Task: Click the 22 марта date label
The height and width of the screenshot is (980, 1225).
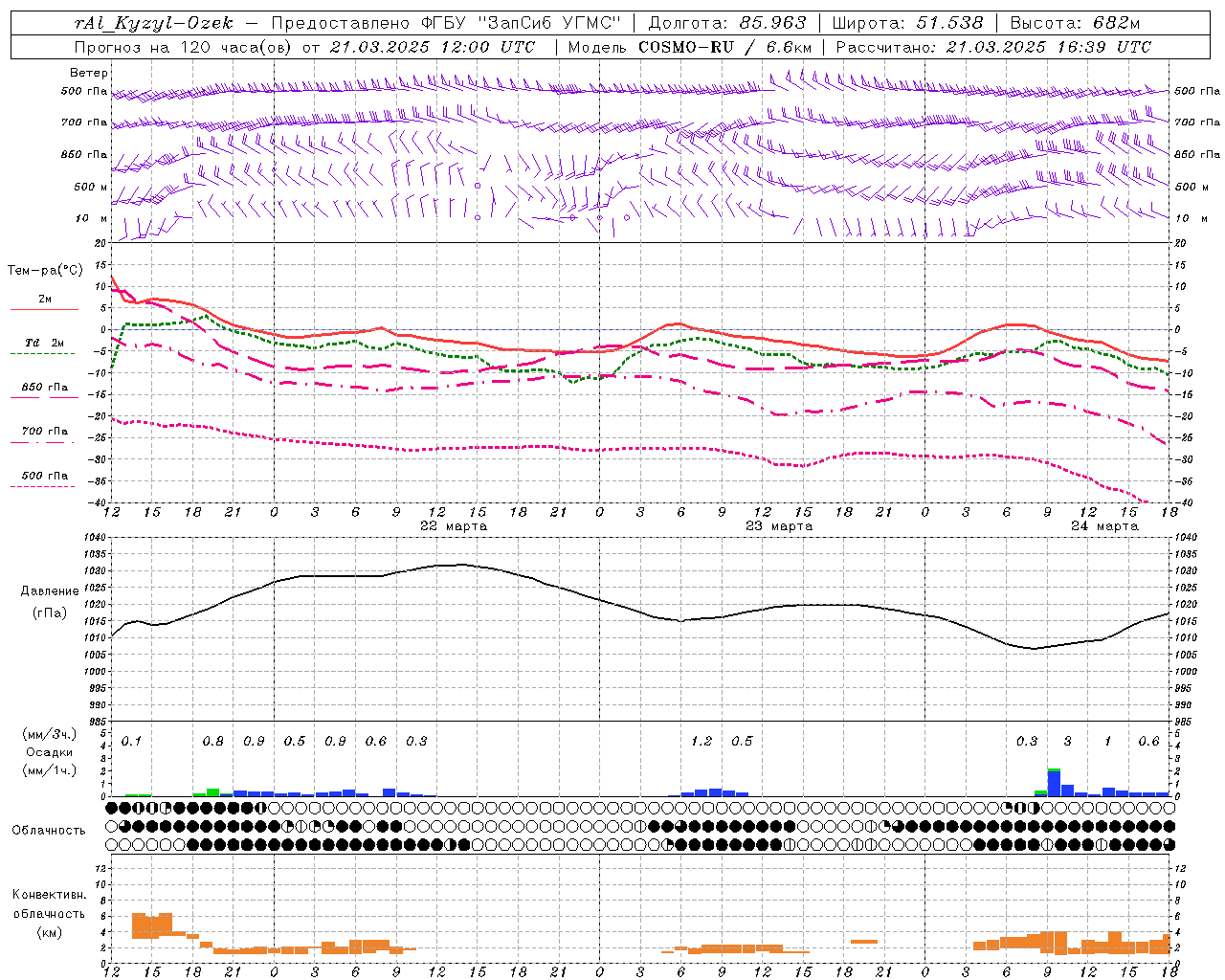Action: click(x=454, y=526)
